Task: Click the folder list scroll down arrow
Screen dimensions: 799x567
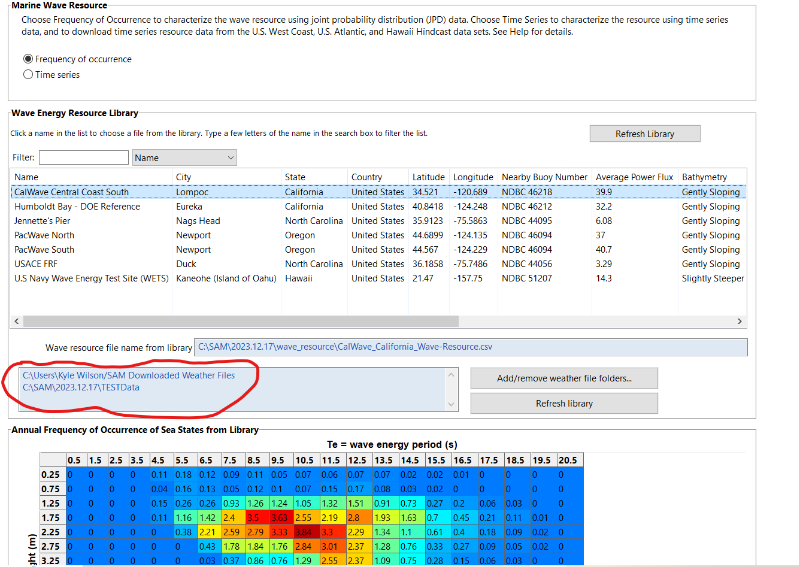Action: click(x=450, y=404)
